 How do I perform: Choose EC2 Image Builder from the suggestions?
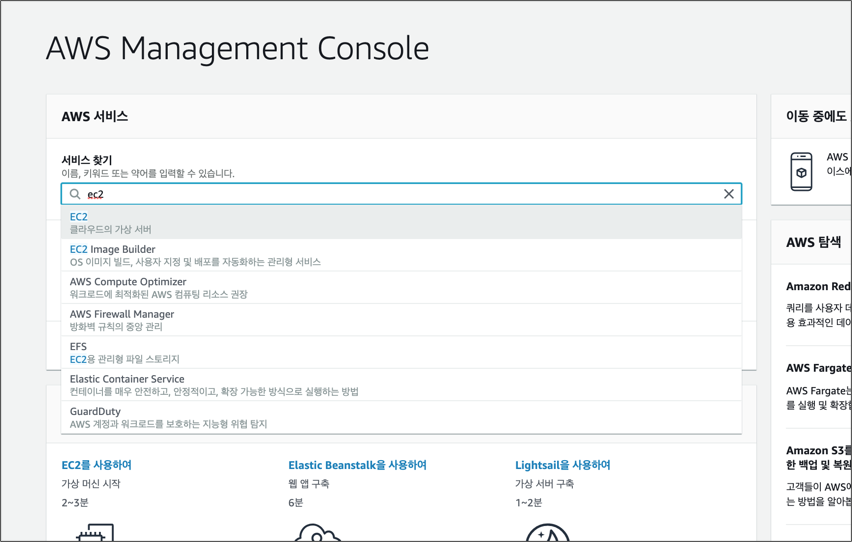click(401, 255)
